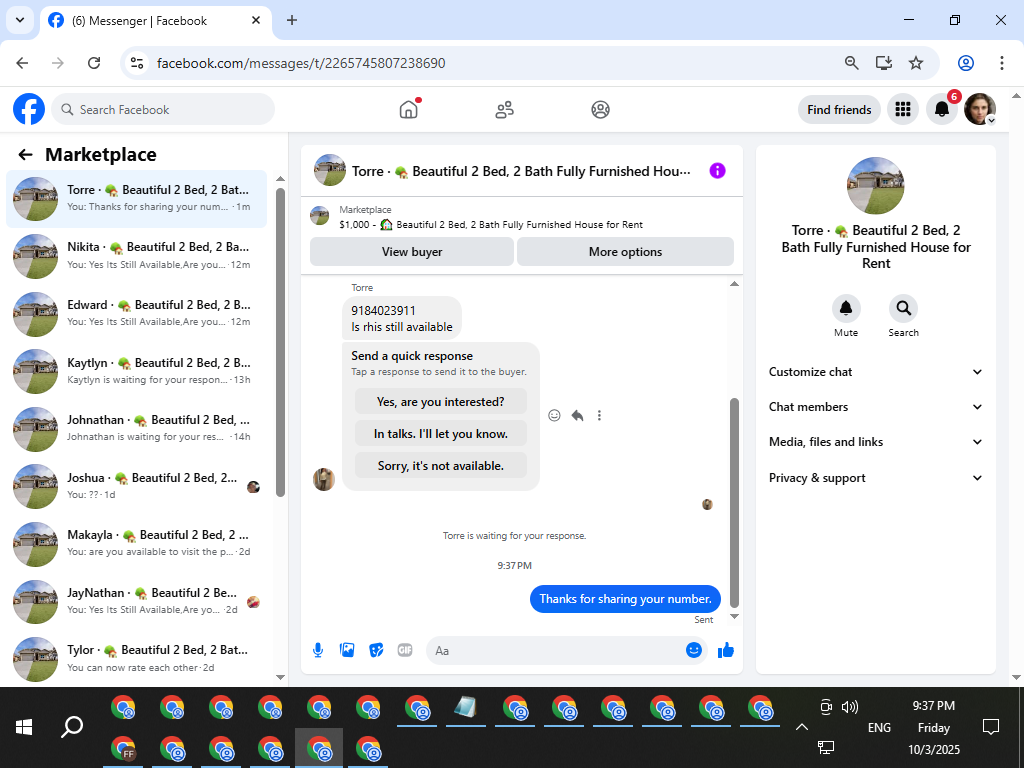Click the Facebook logo icon
This screenshot has height=768, width=1024.
(29, 109)
